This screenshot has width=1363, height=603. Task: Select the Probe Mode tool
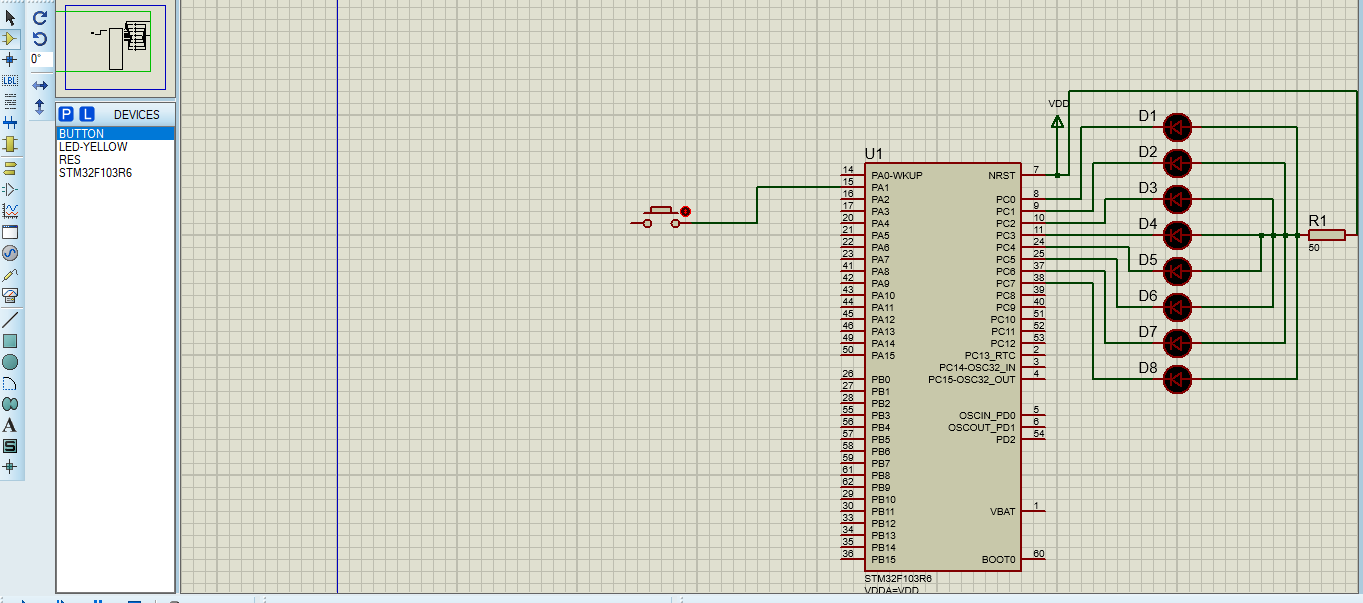(10, 274)
